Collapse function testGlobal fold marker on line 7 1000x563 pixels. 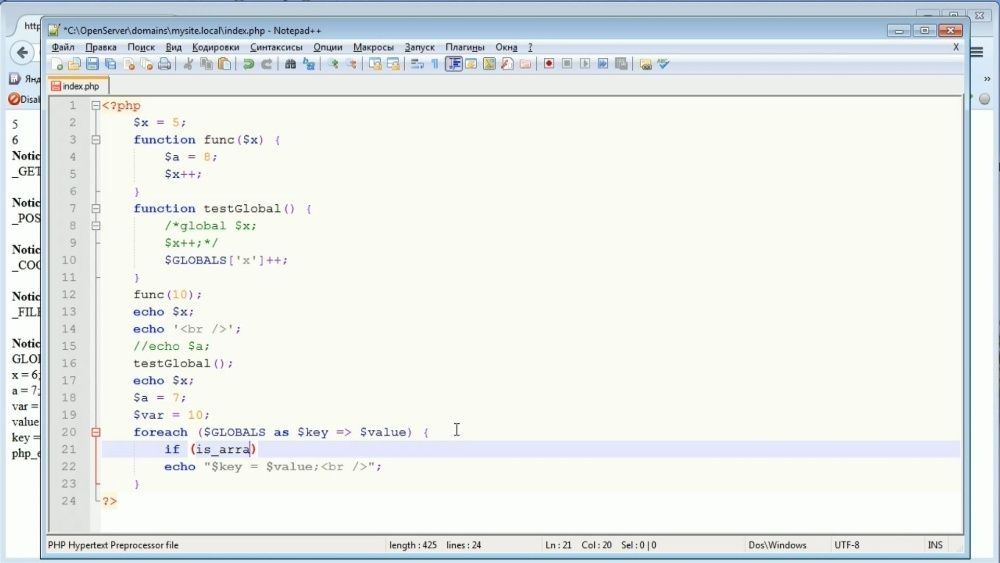[x=96, y=208]
